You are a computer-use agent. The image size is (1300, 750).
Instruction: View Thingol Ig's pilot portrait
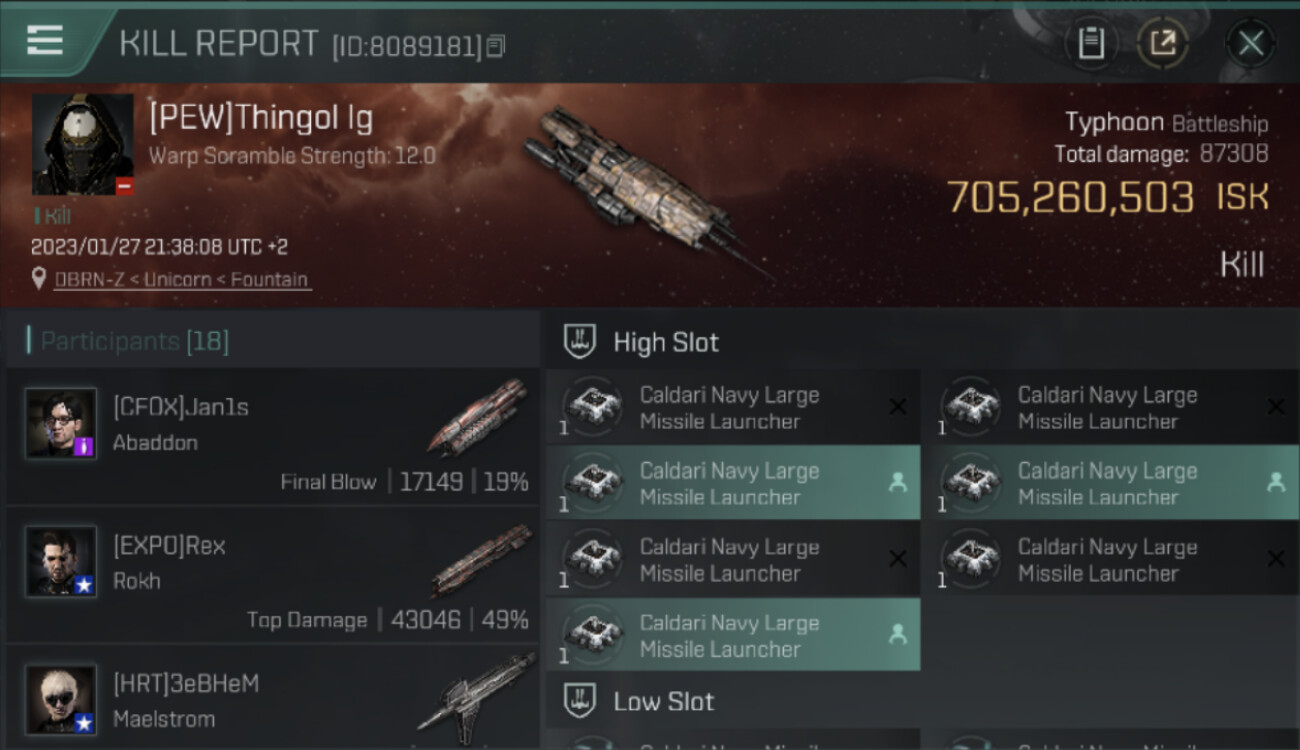pos(83,145)
